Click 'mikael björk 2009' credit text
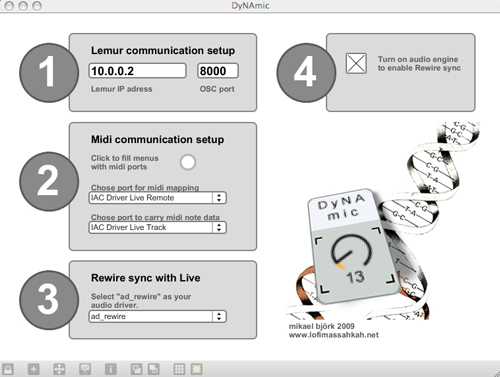Image resolution: width=500 pixels, height=377 pixels. pyautogui.click(x=322, y=326)
